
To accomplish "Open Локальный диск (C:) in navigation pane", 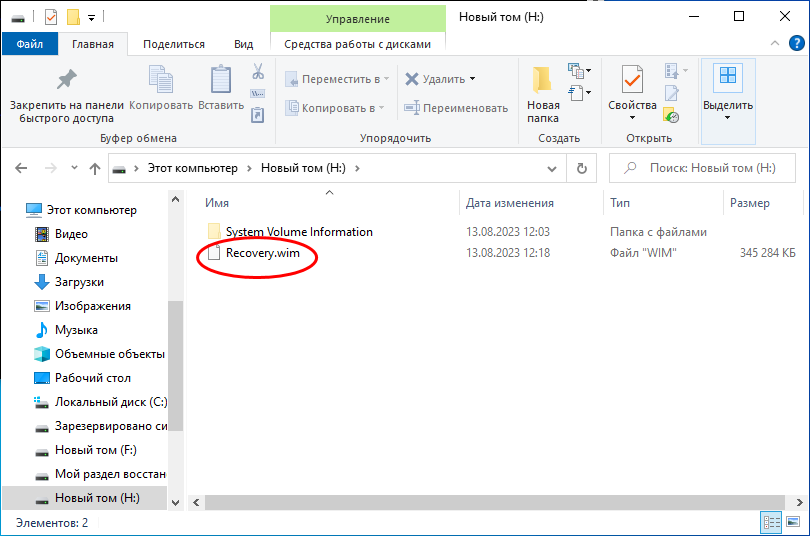I will click(100, 402).
